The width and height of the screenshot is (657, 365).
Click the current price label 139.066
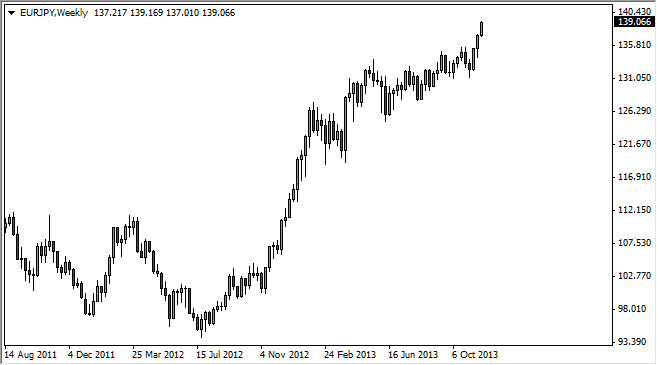pyautogui.click(x=634, y=22)
